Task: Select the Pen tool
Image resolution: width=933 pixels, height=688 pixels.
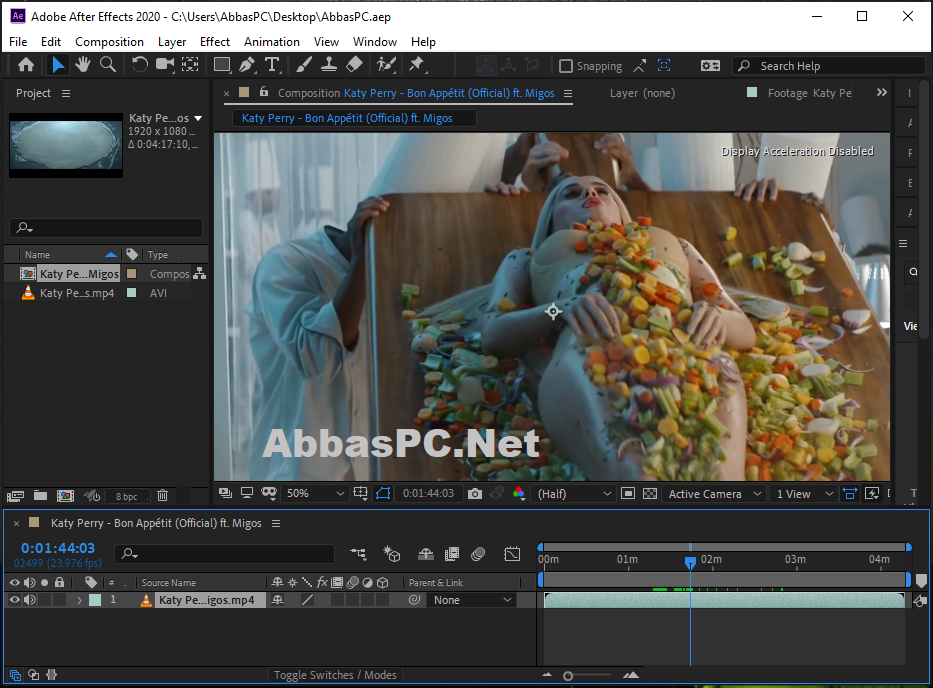Action: point(247,65)
